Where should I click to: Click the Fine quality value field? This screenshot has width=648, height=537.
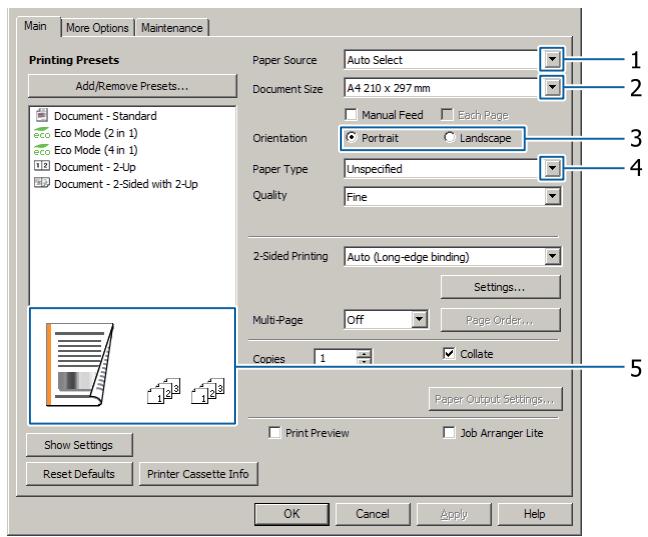click(443, 197)
